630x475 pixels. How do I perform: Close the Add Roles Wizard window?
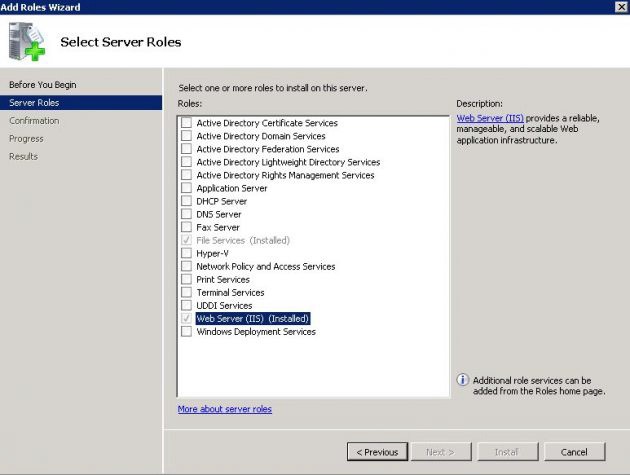(x=619, y=7)
